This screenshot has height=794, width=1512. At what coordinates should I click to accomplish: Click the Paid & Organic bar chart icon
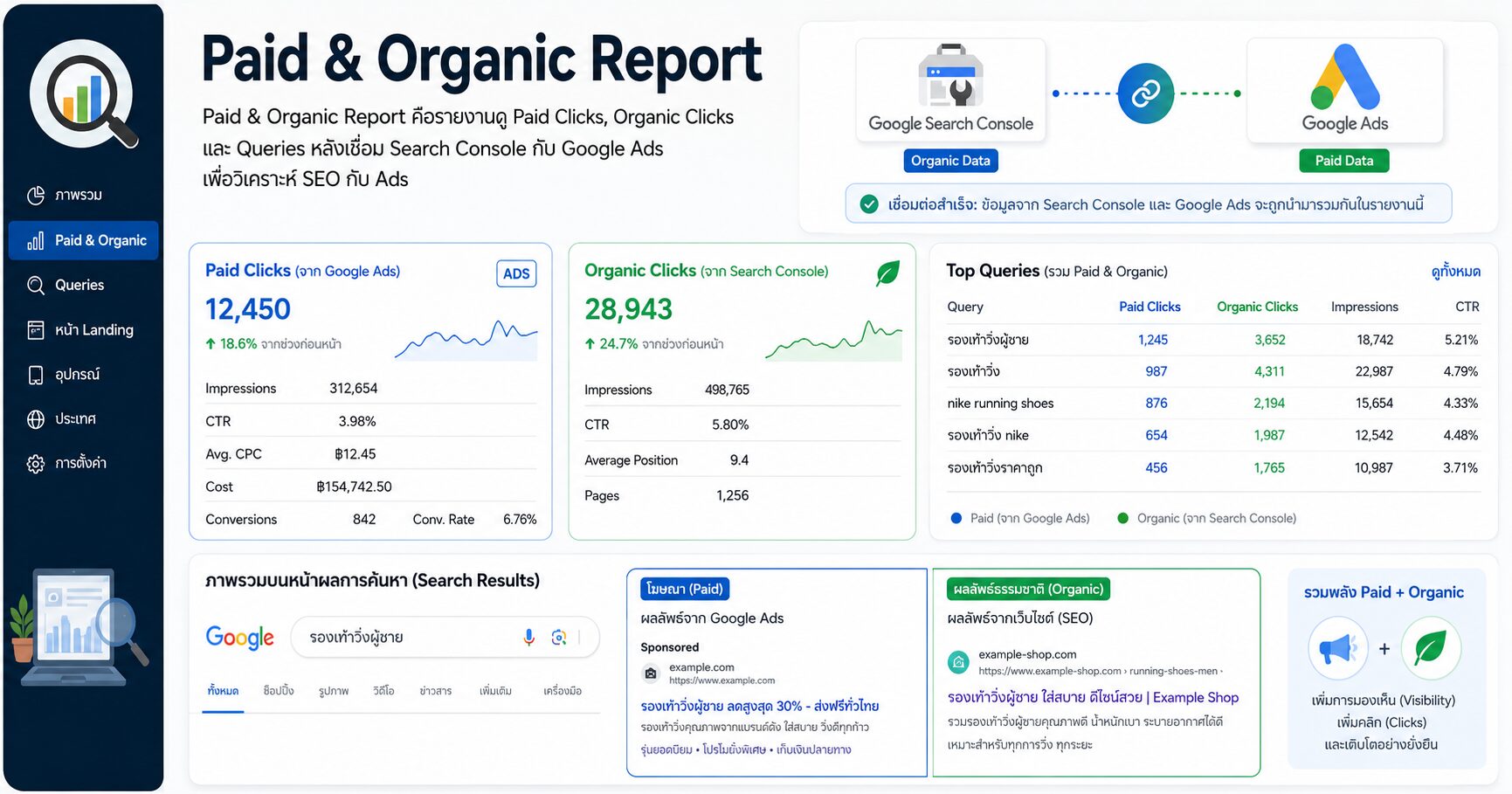tap(36, 240)
